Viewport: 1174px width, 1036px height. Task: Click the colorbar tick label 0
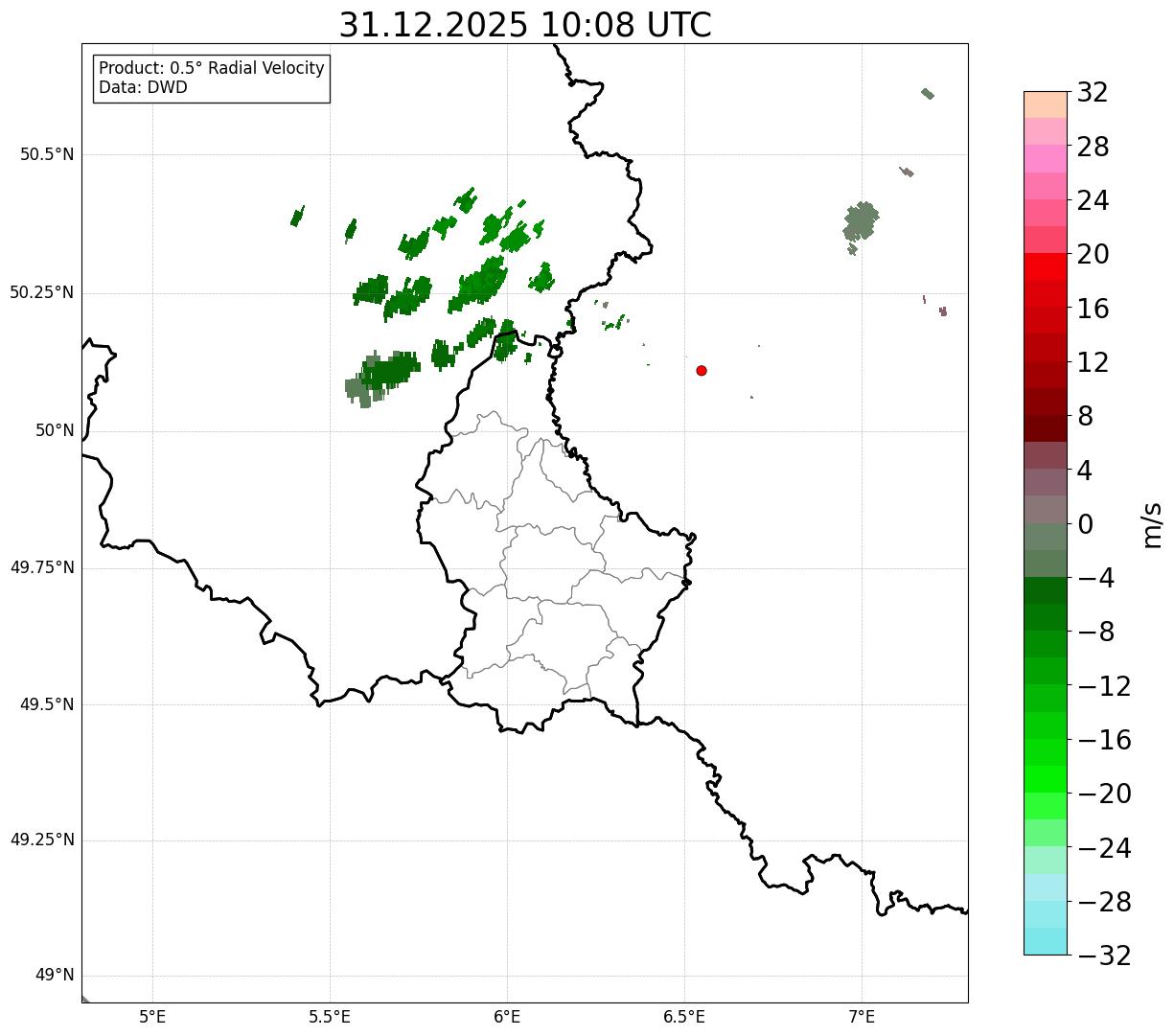tap(1085, 524)
